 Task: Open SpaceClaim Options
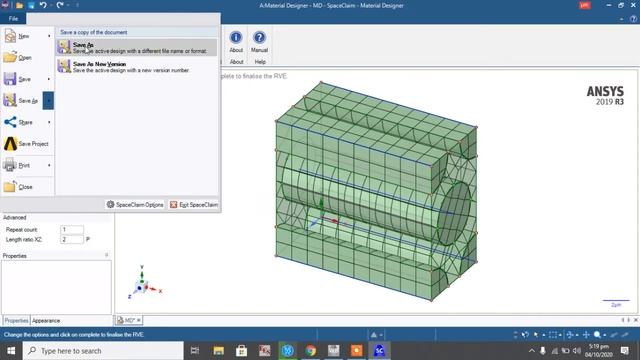tap(135, 204)
